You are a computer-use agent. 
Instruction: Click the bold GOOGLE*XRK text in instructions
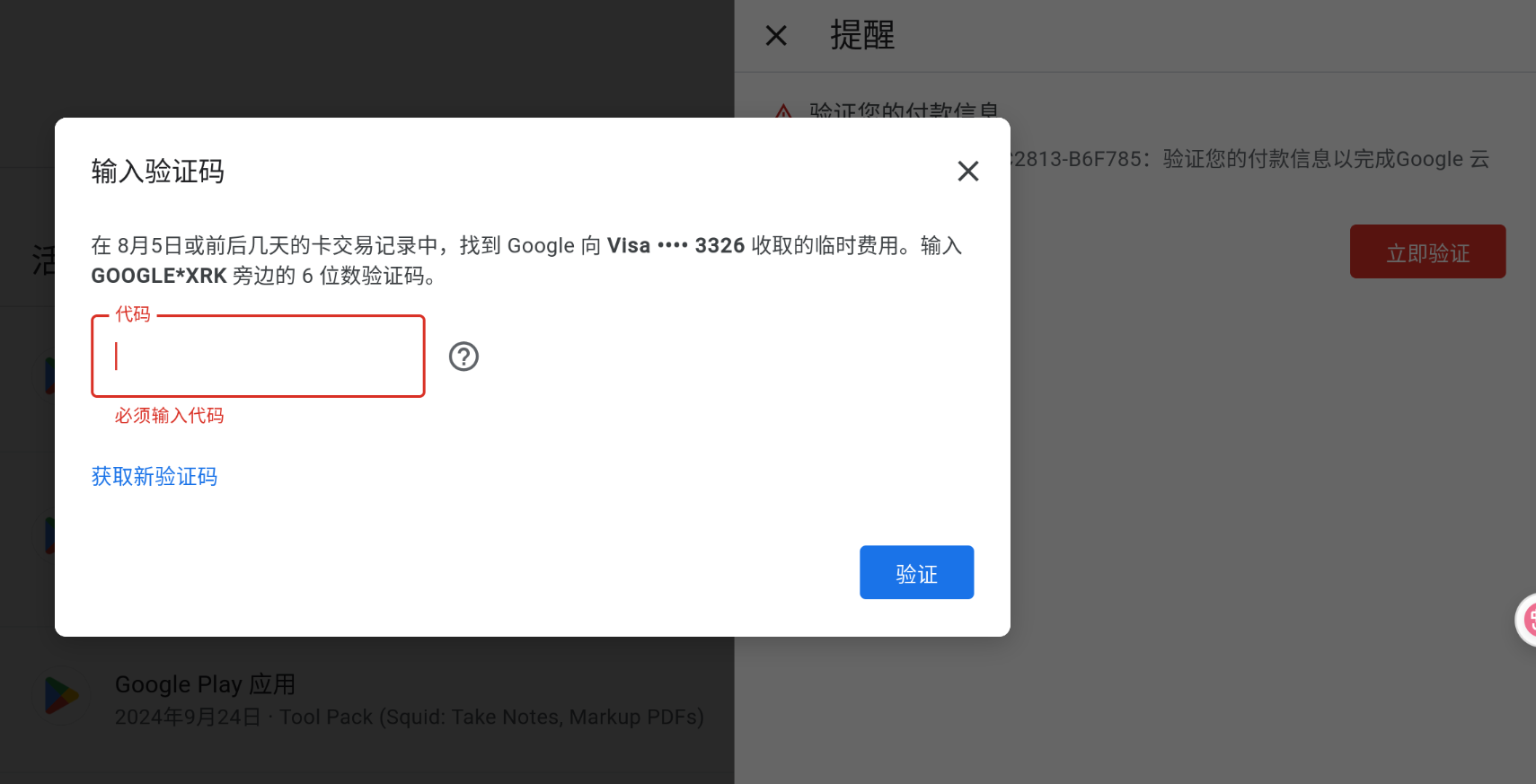[159, 276]
